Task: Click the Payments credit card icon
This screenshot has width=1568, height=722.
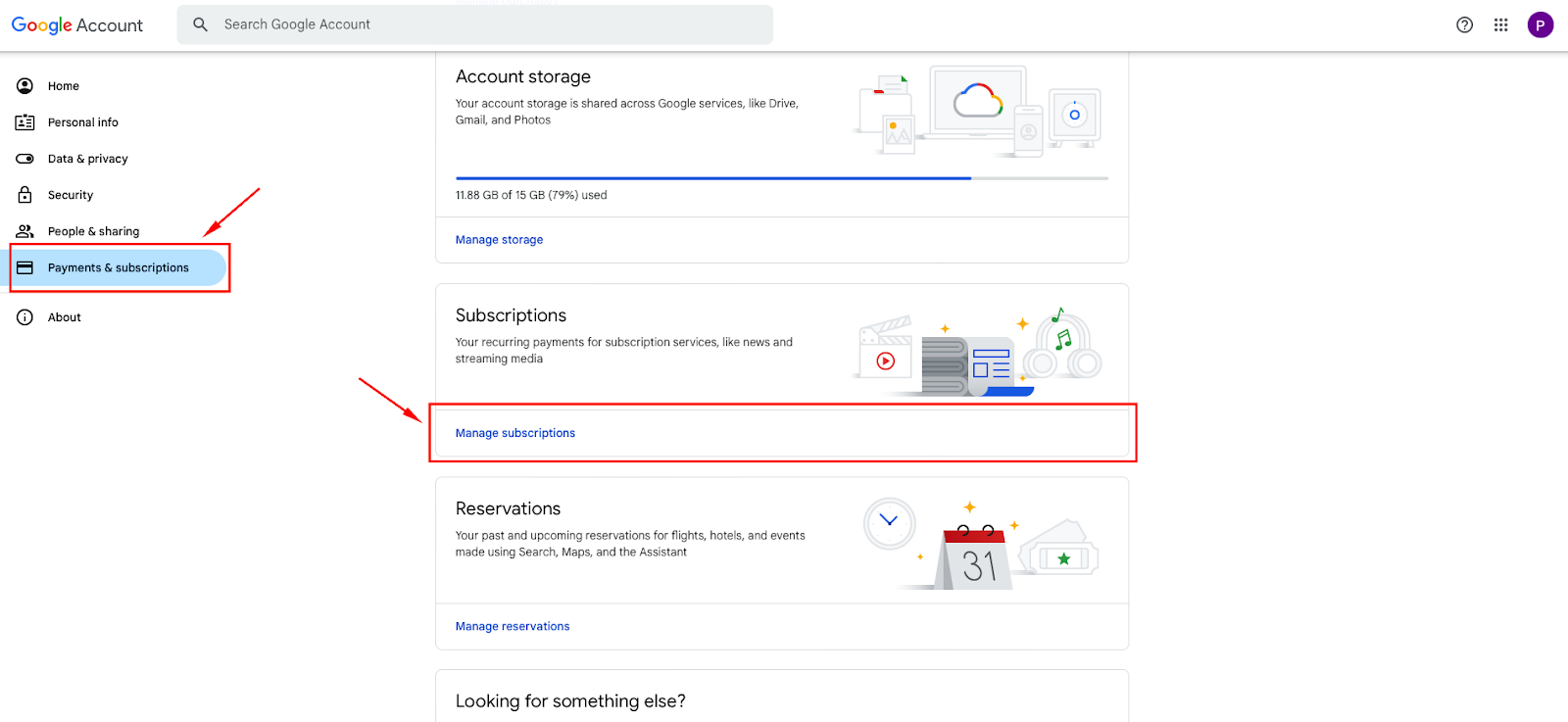Action: pyautogui.click(x=25, y=267)
